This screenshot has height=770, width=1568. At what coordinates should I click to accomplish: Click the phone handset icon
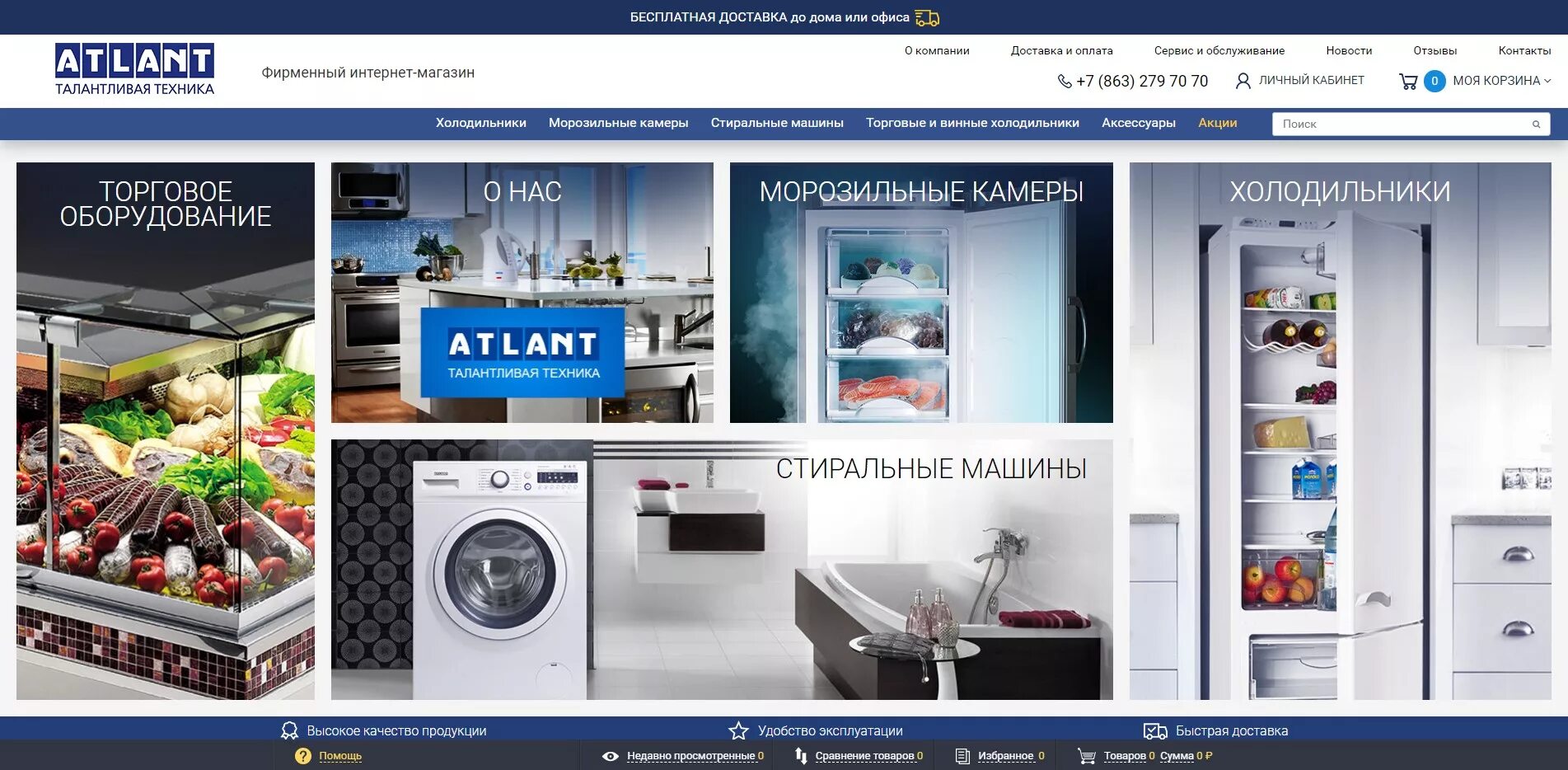1065,81
